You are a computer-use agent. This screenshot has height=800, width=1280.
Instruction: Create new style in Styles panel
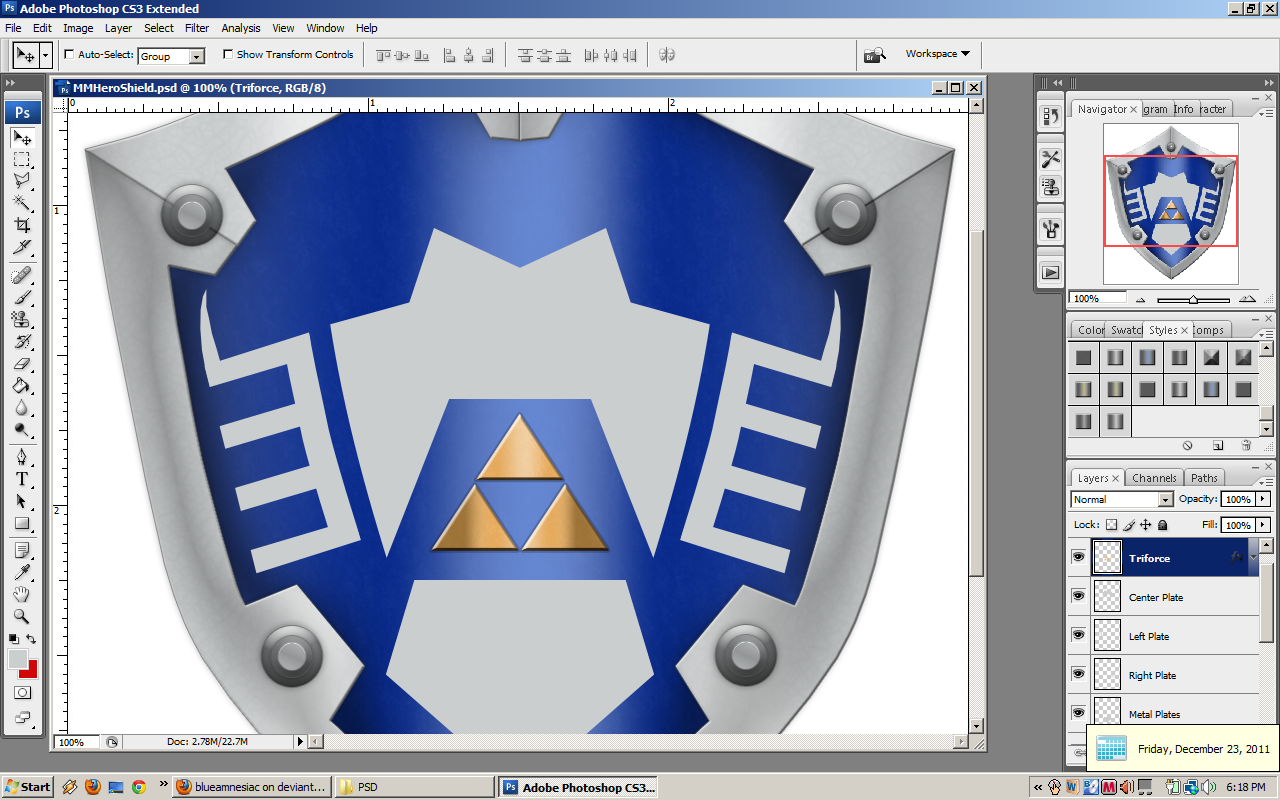point(1218,445)
